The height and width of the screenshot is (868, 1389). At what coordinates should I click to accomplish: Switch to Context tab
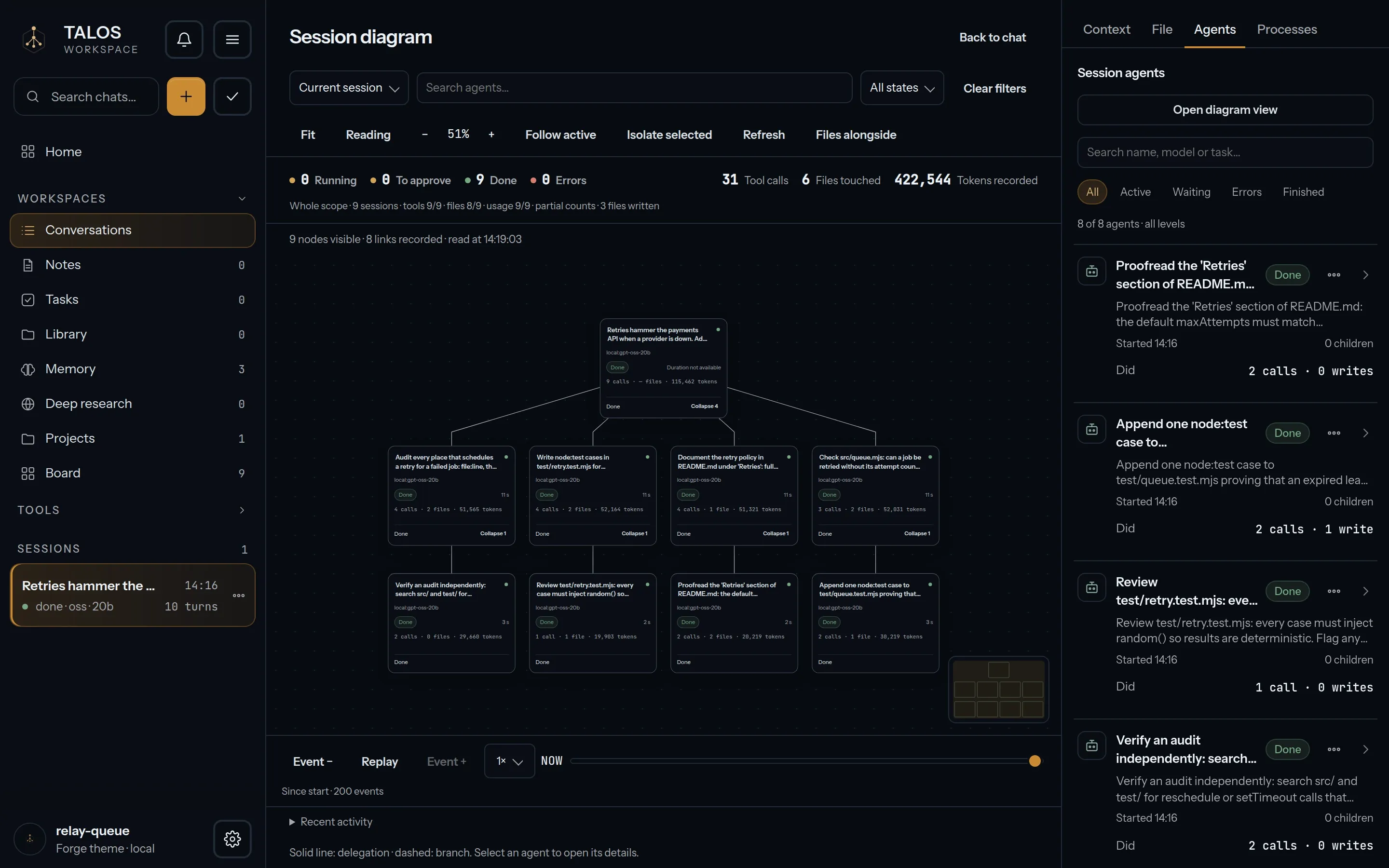(1106, 29)
